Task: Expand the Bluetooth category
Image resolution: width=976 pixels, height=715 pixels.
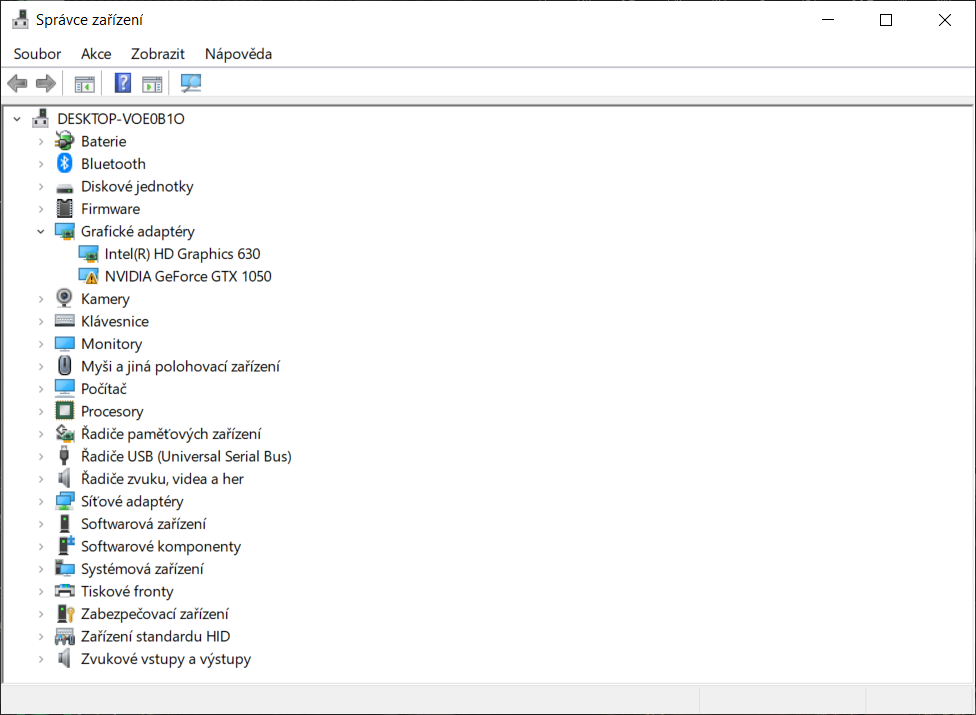Action: 41,164
